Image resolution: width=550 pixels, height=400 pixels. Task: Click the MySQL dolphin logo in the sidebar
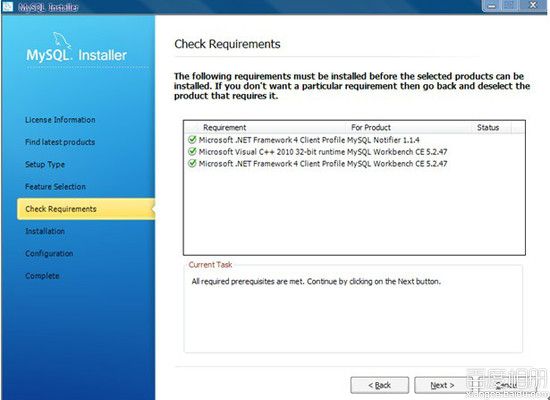pos(62,41)
